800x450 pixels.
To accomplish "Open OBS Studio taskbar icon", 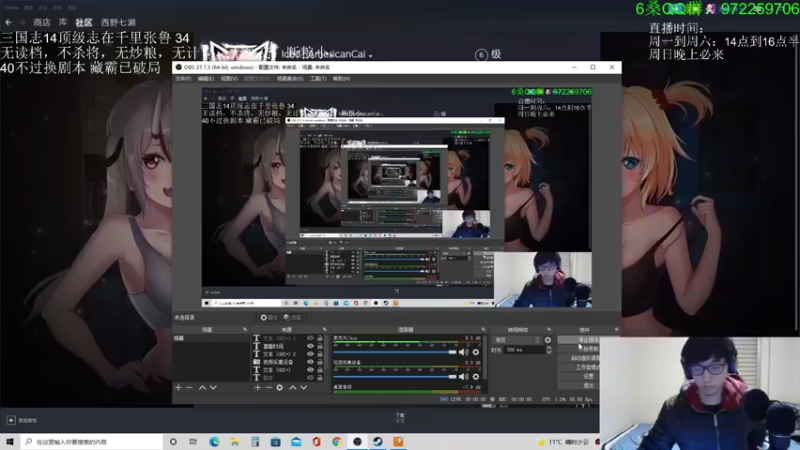I will pos(357,442).
